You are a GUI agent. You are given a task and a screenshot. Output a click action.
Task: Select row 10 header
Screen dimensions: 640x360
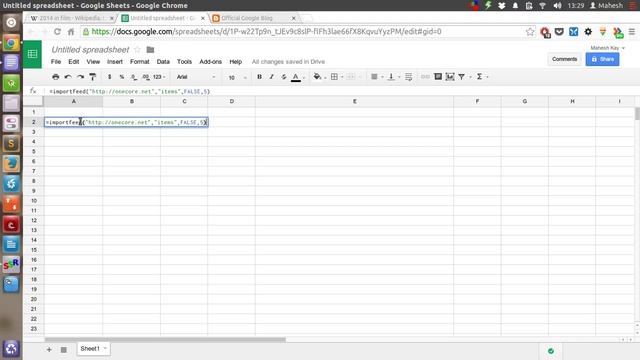click(x=33, y=201)
